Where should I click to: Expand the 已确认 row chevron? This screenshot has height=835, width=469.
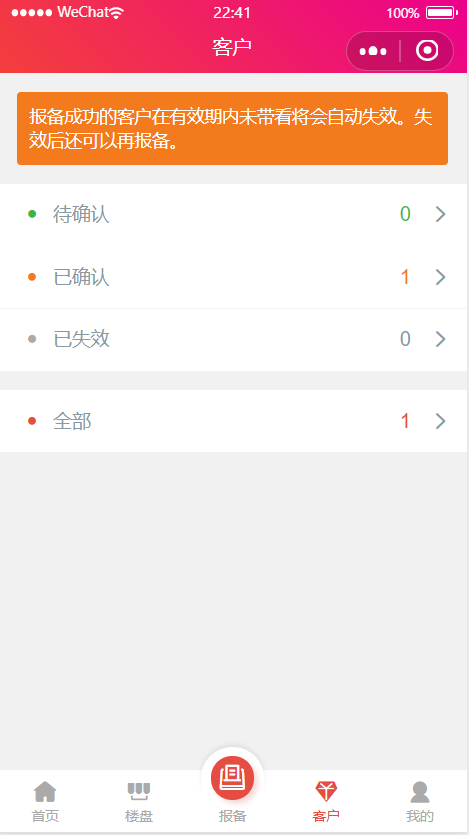tap(440, 277)
